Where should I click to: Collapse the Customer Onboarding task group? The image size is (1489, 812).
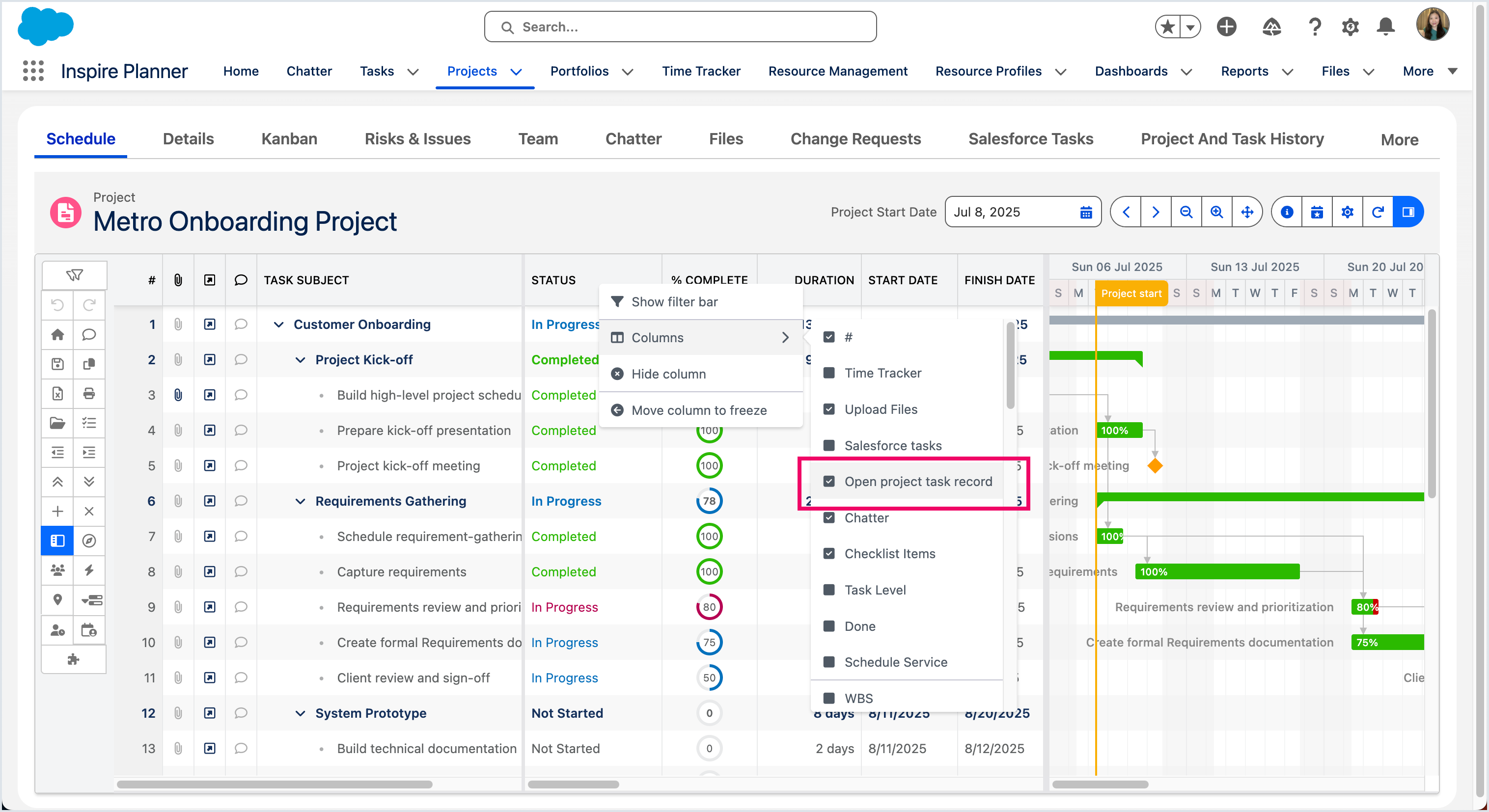[278, 324]
